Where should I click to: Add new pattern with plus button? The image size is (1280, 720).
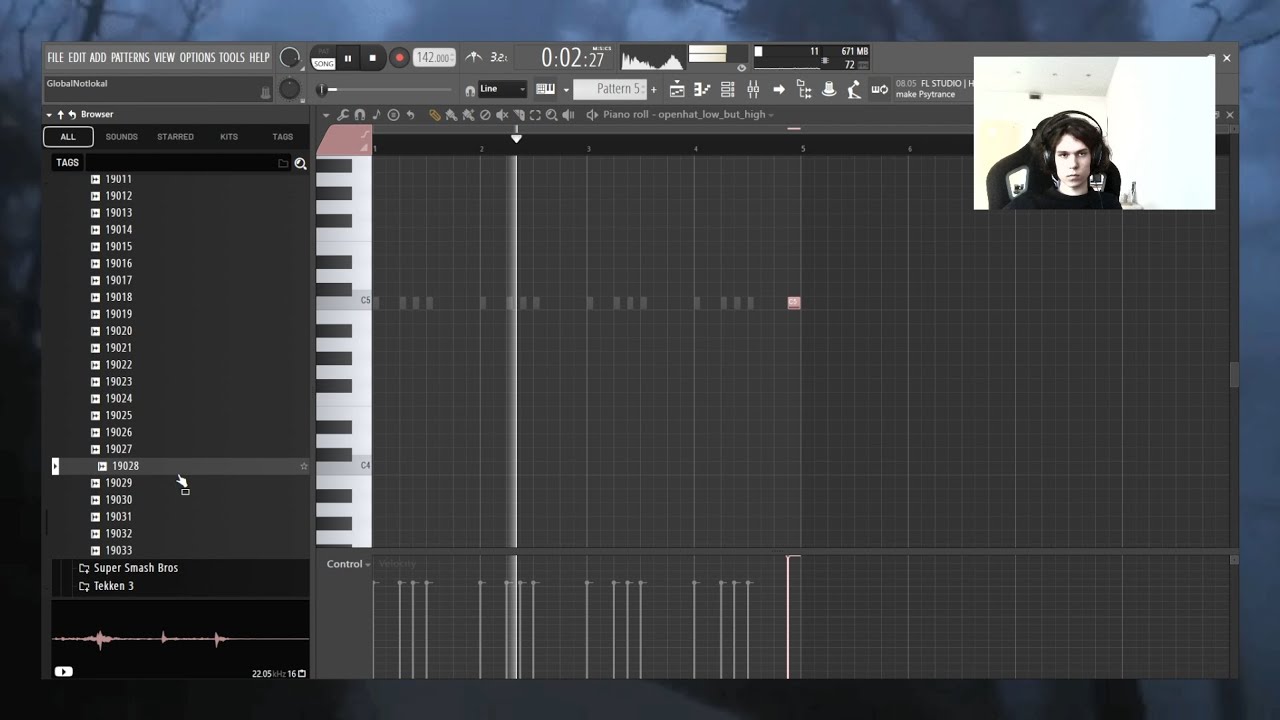coord(653,90)
